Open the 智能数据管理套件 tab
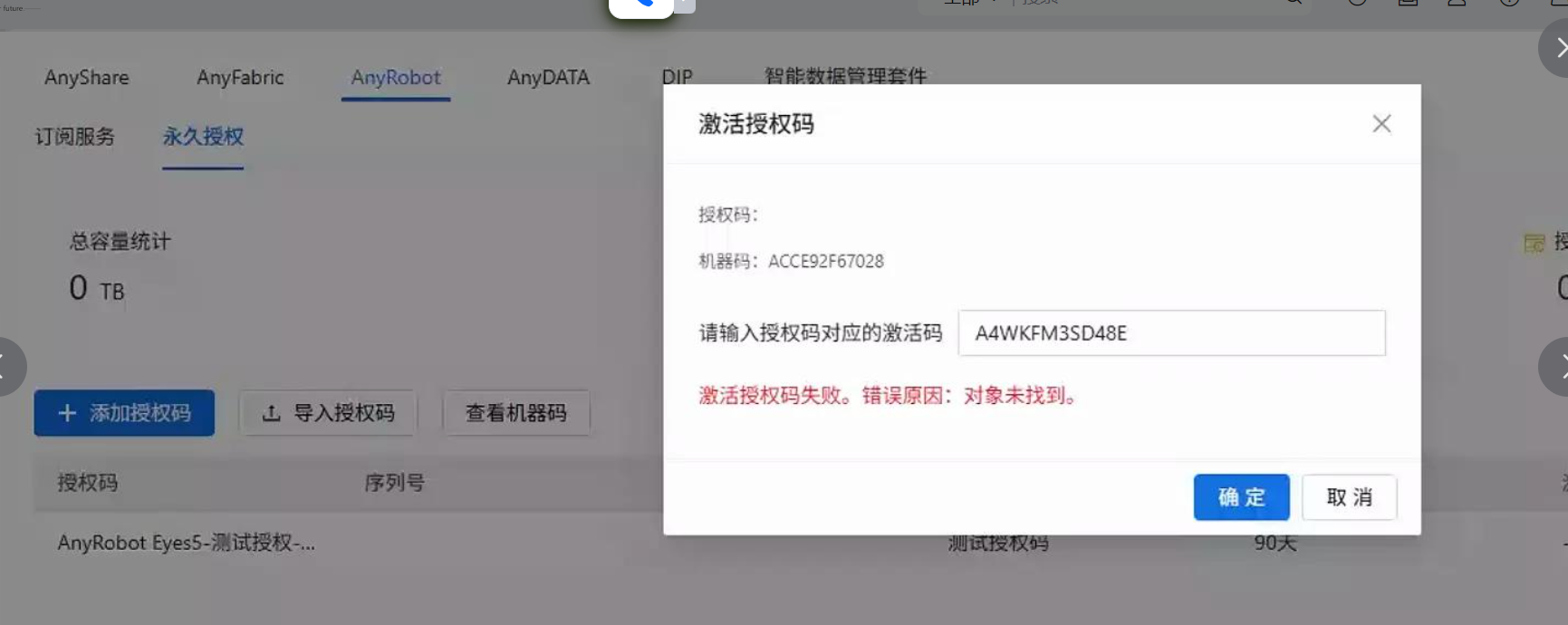 (845, 76)
